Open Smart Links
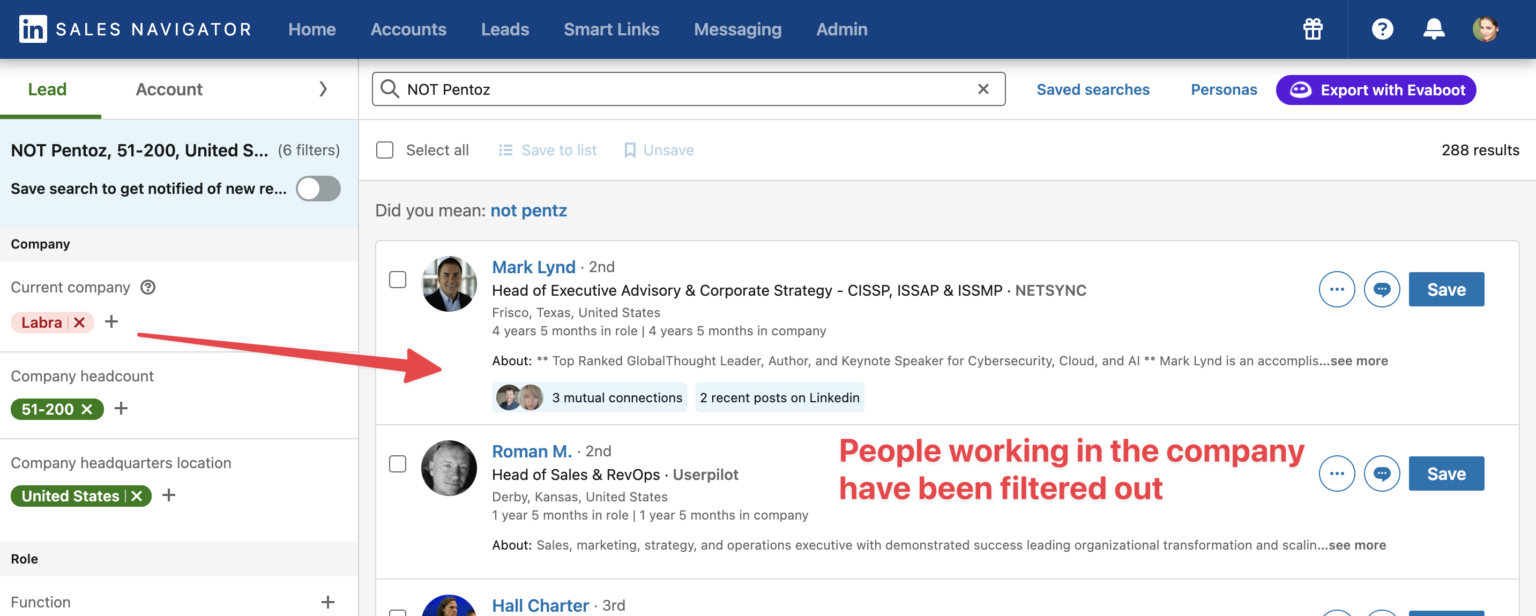 611,29
